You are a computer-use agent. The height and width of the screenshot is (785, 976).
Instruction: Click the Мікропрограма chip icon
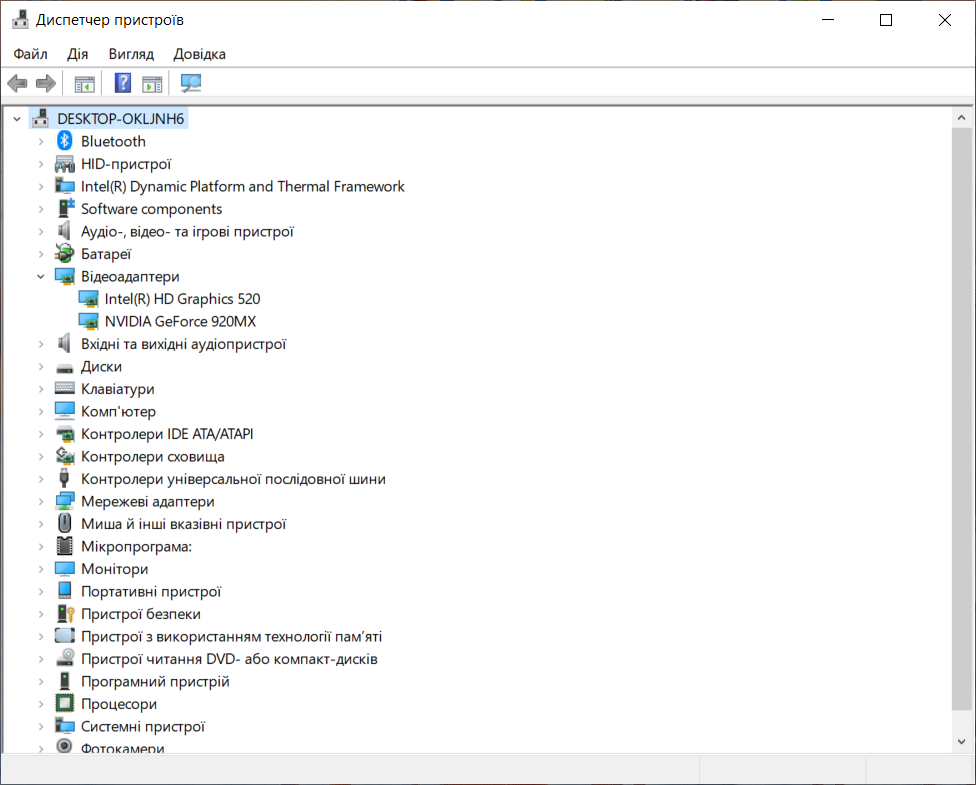(x=65, y=546)
